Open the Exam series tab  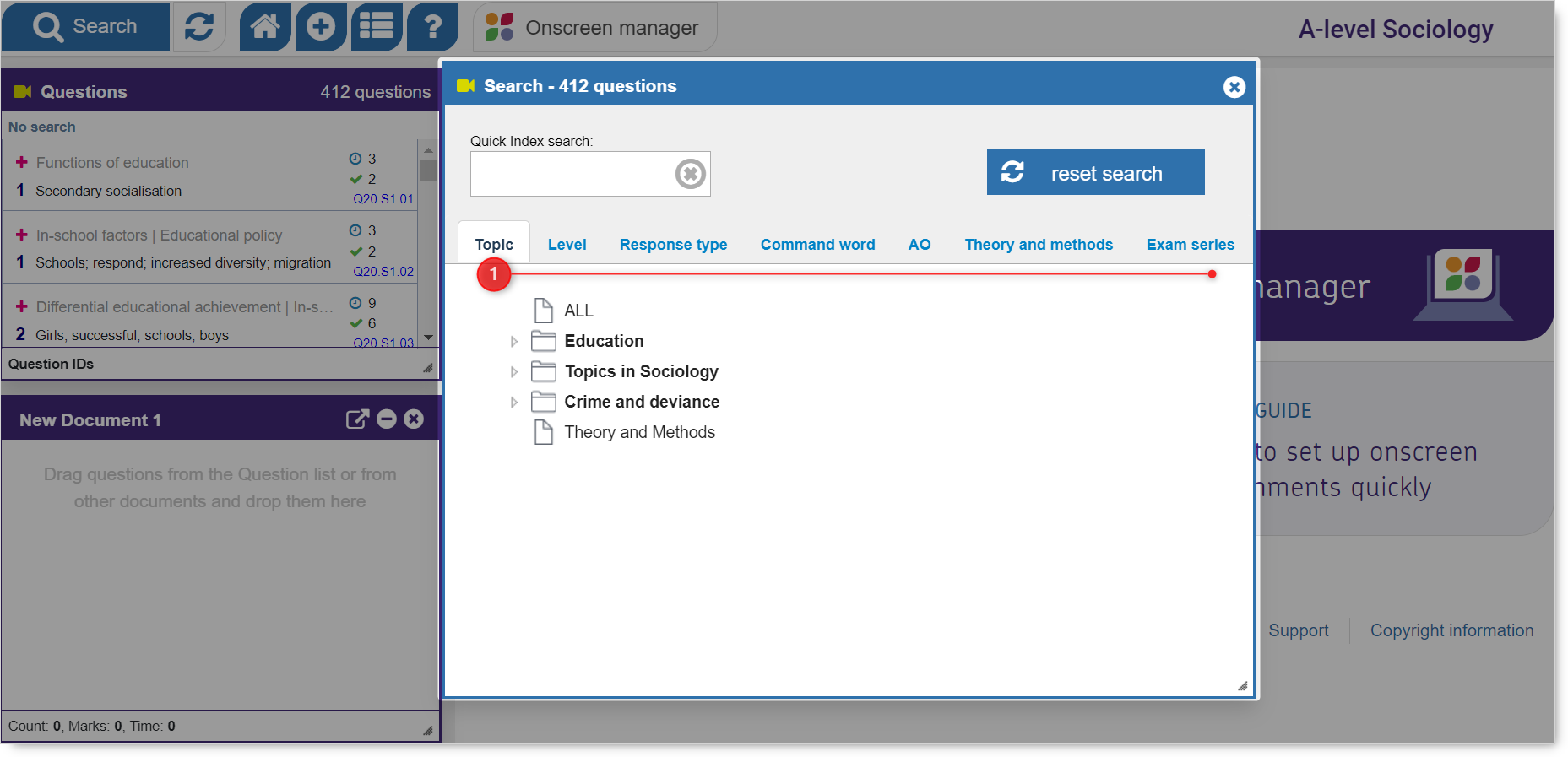click(x=1190, y=245)
